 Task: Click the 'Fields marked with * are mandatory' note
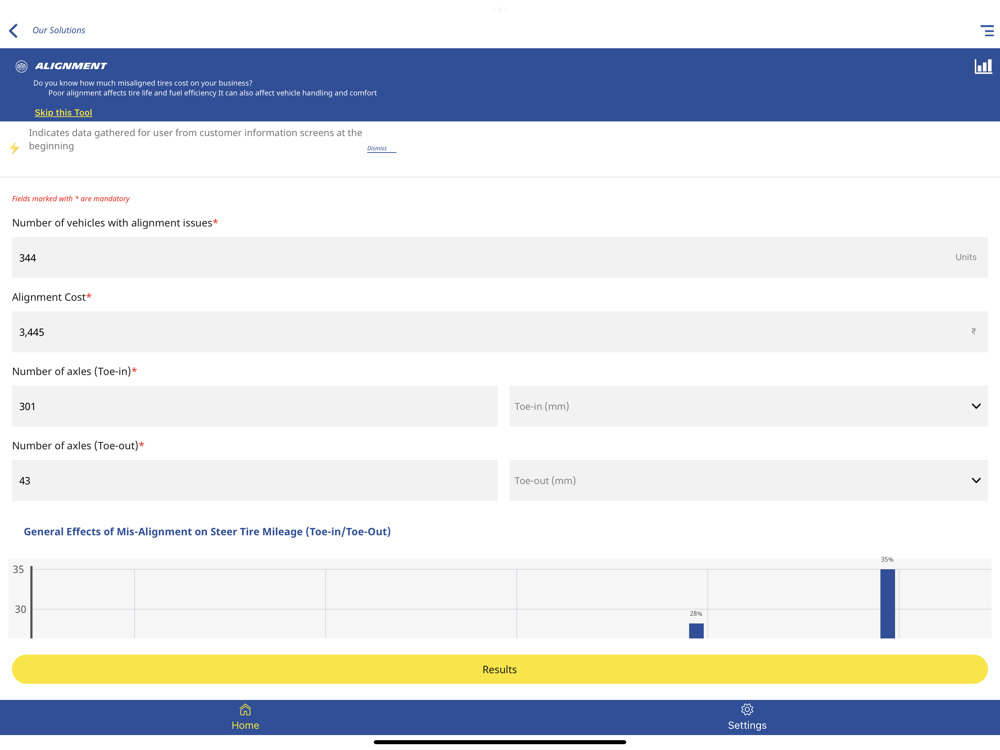[x=71, y=198]
